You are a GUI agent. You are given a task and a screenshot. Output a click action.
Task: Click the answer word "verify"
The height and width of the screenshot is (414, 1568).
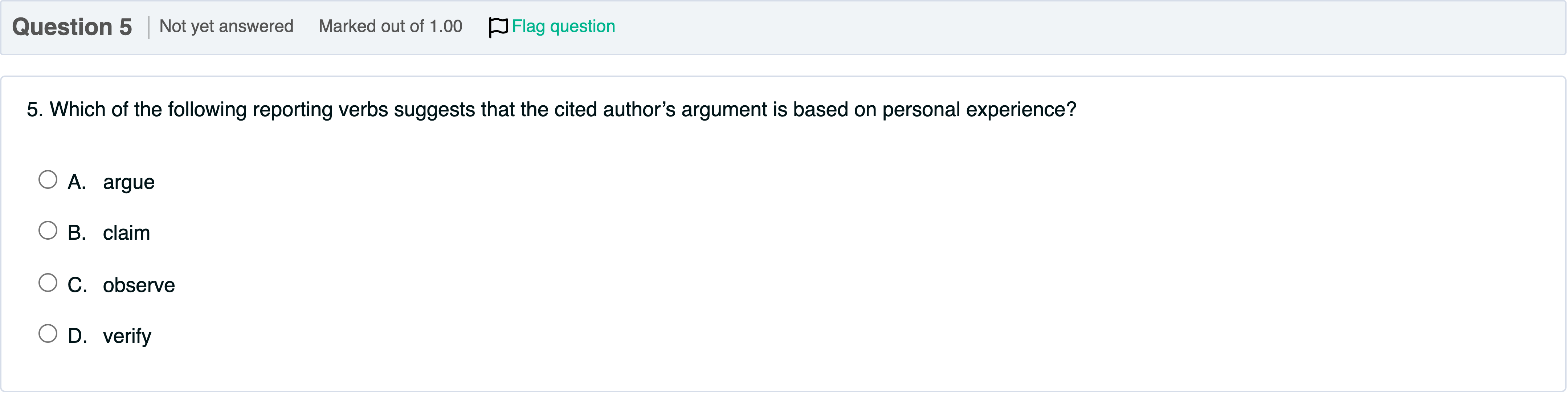(x=127, y=336)
